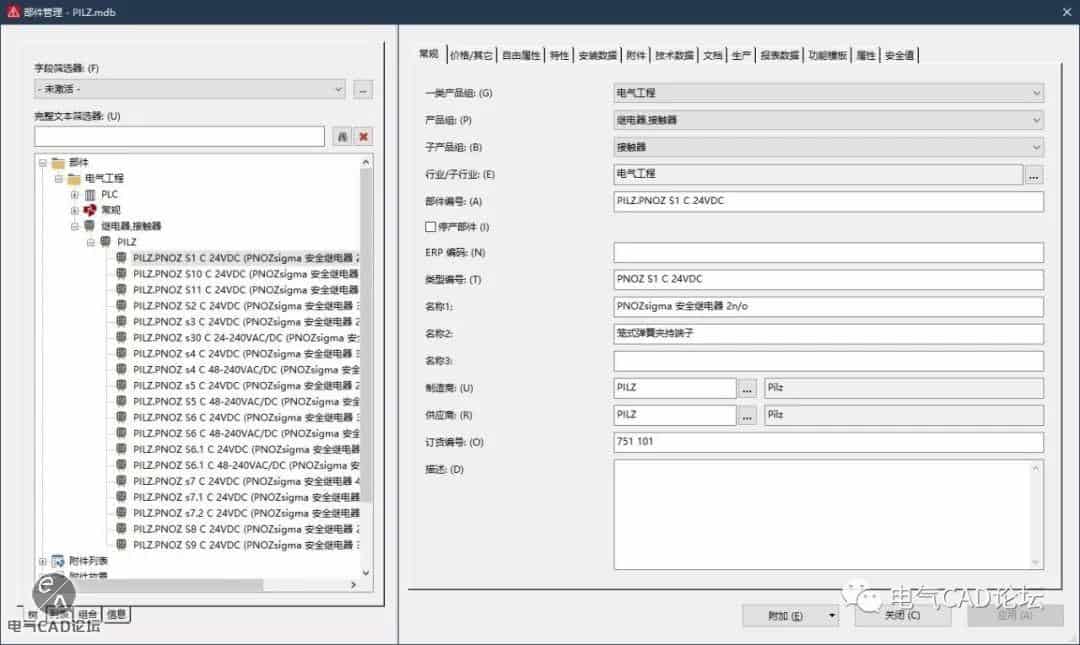Collapse the 电气工程 tree node
Image resolution: width=1080 pixels, height=645 pixels.
point(59,178)
